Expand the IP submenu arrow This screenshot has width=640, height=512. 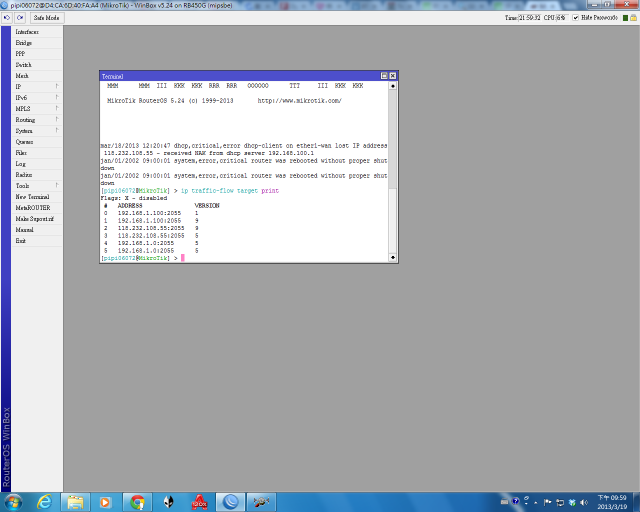(57, 87)
